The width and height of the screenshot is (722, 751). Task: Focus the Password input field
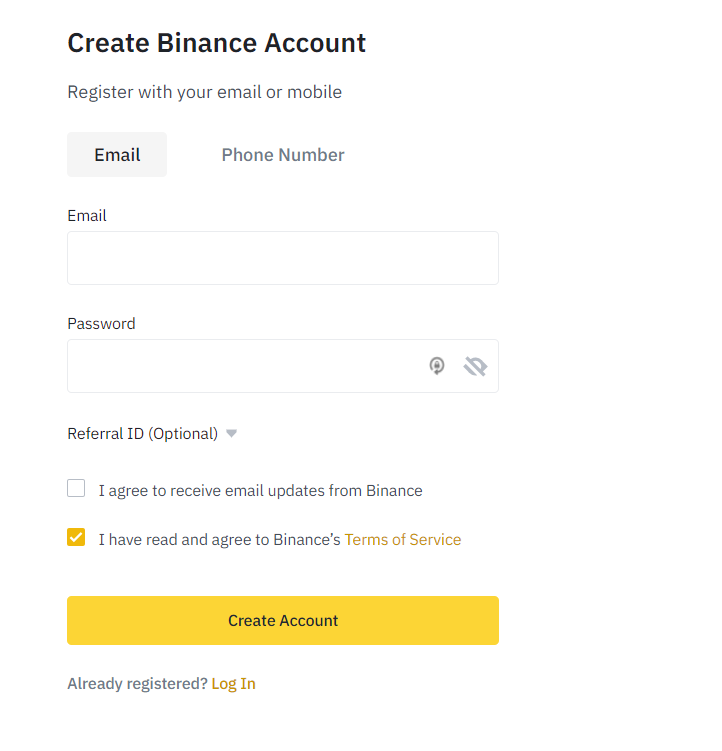tap(240, 366)
